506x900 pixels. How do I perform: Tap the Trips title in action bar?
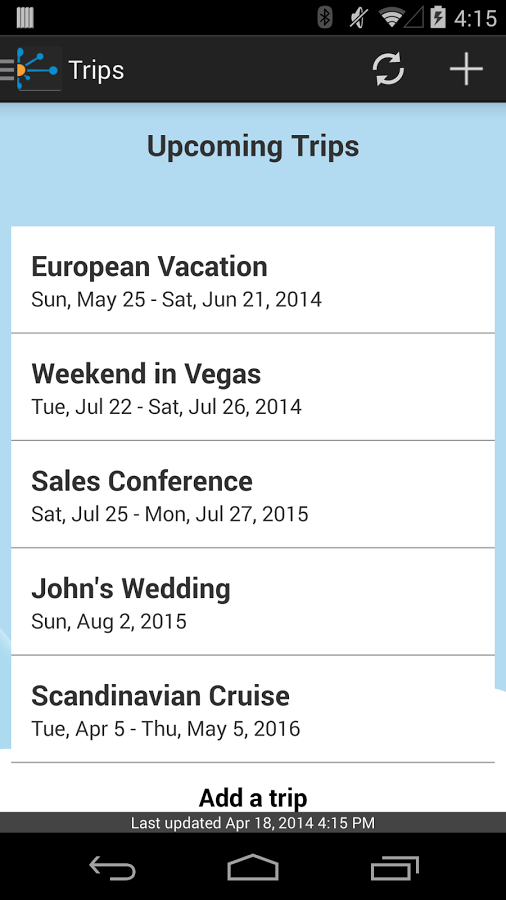pos(96,71)
